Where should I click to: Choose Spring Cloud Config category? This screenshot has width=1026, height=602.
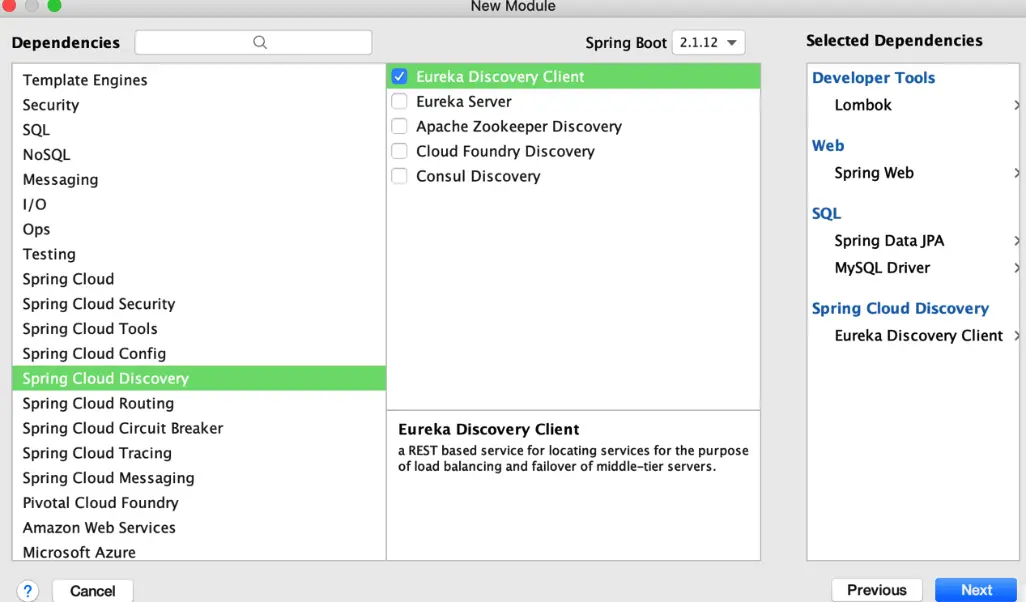coord(199,353)
